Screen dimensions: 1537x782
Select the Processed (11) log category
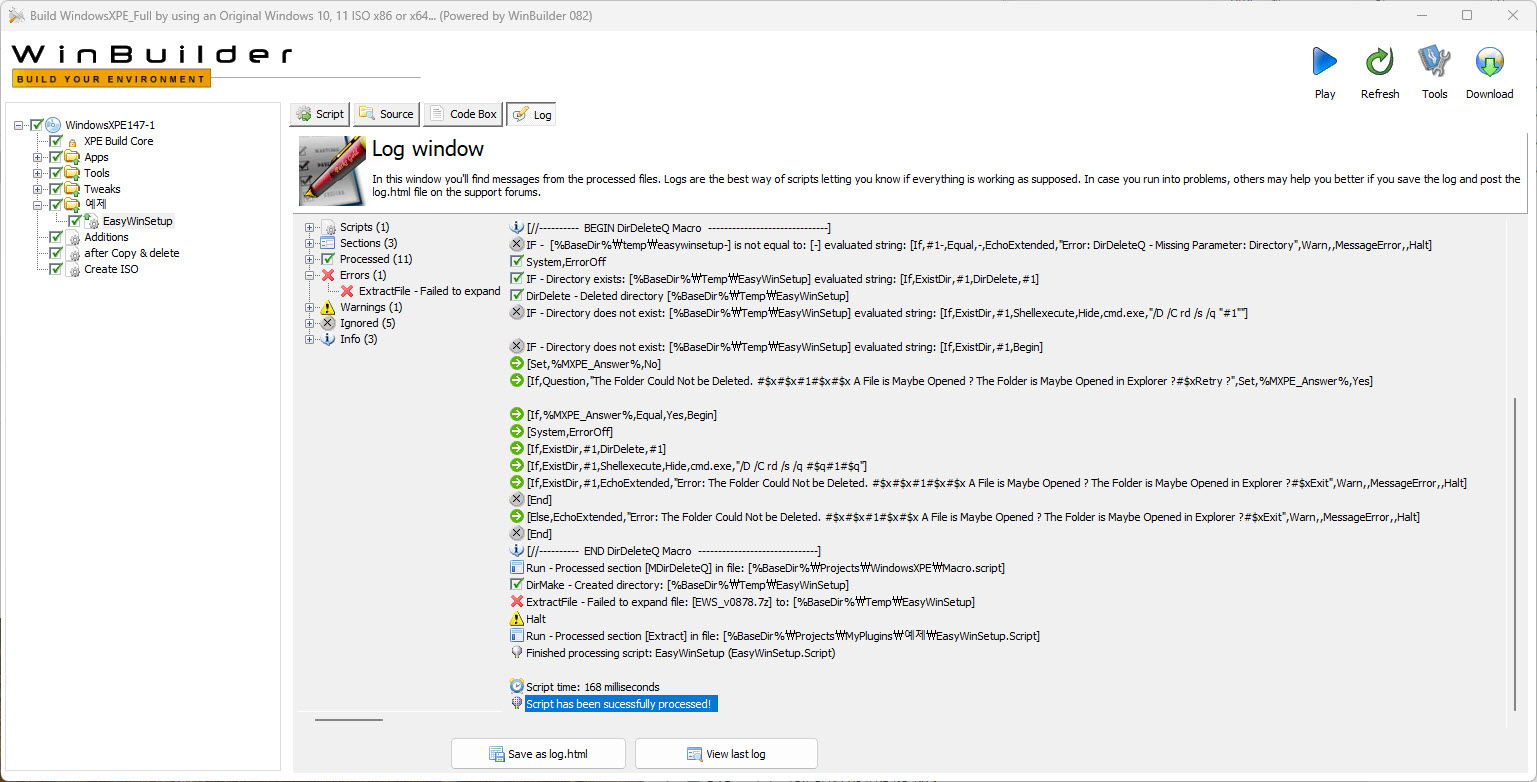point(376,259)
